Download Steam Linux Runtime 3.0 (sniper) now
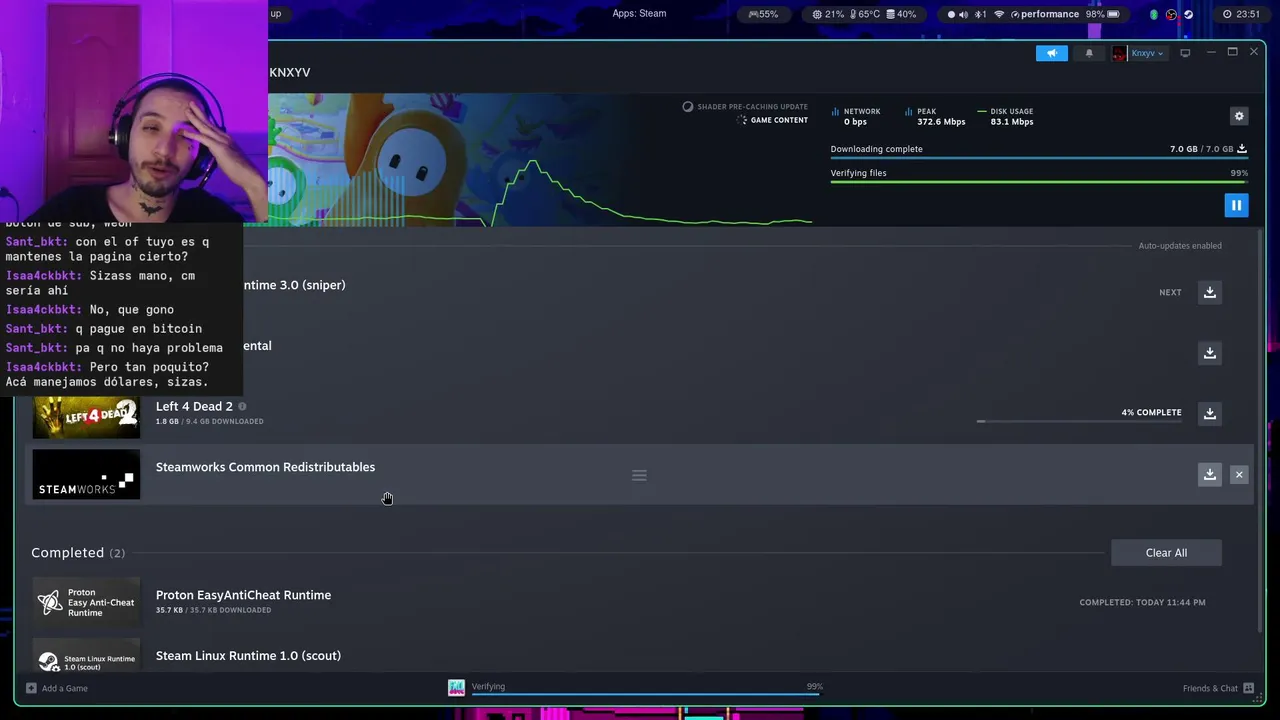This screenshot has height=720, width=1280. (x=1209, y=292)
